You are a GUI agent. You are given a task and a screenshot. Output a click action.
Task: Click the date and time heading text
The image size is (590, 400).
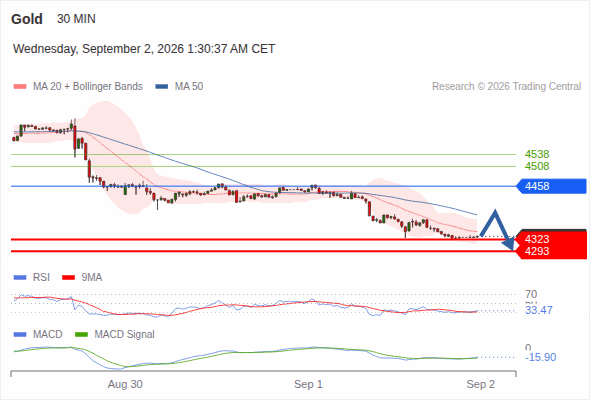144,49
